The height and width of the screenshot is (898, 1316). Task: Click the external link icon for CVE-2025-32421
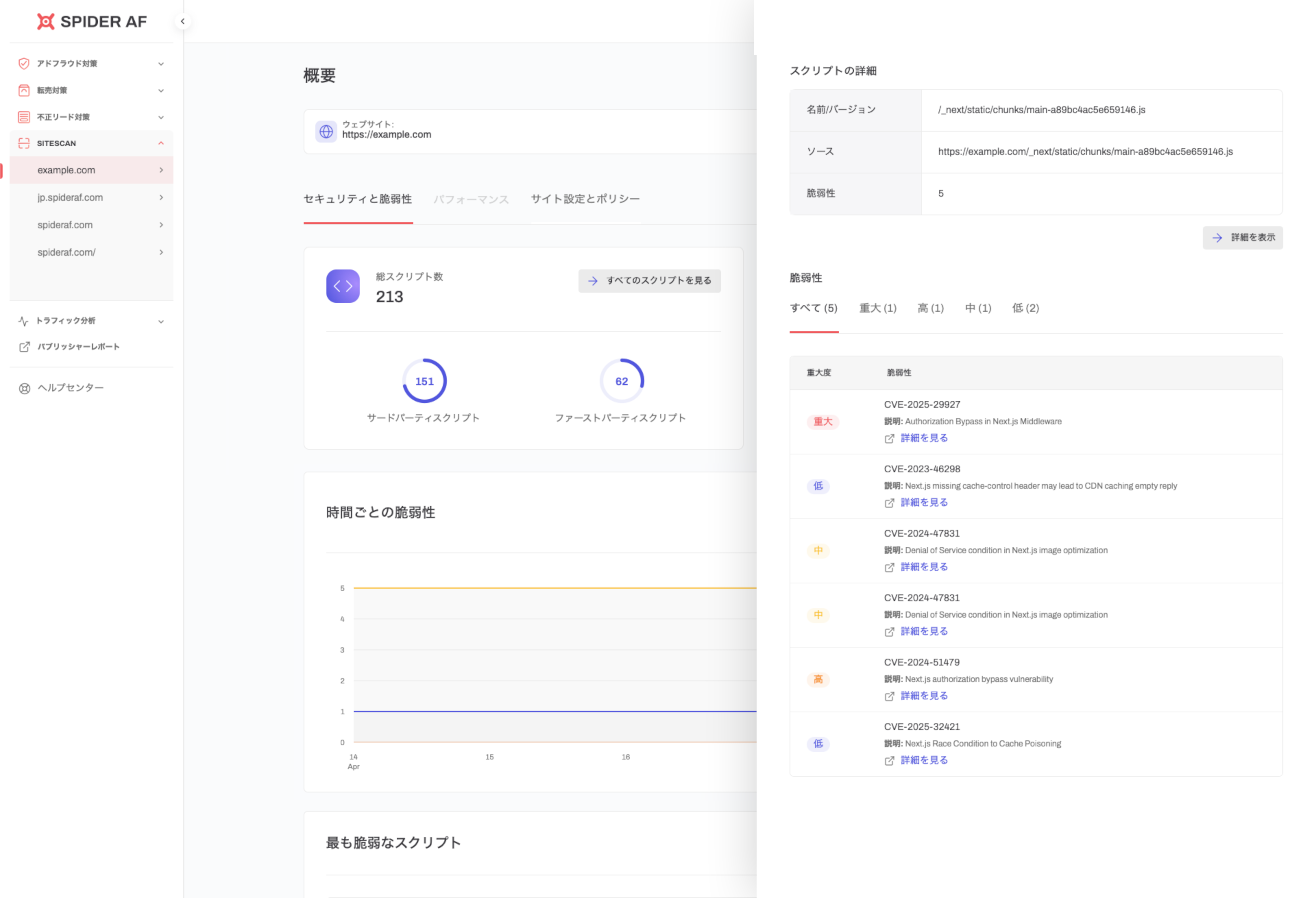coord(889,761)
